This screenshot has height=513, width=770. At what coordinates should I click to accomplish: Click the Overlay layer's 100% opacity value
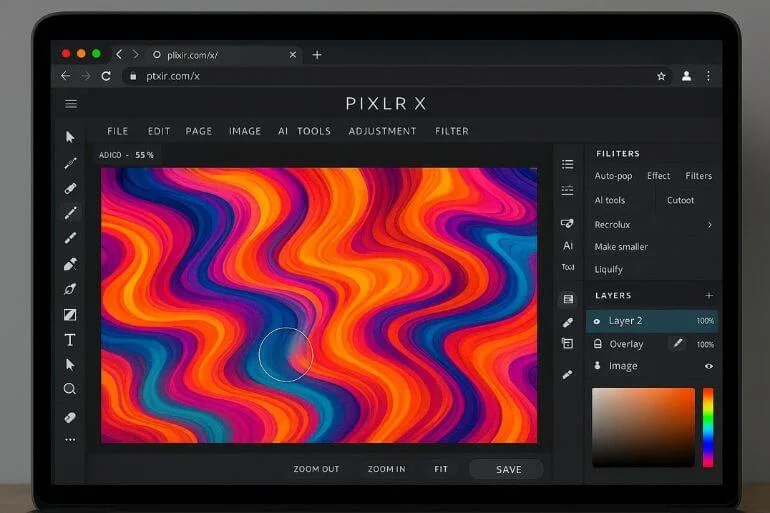pos(705,345)
